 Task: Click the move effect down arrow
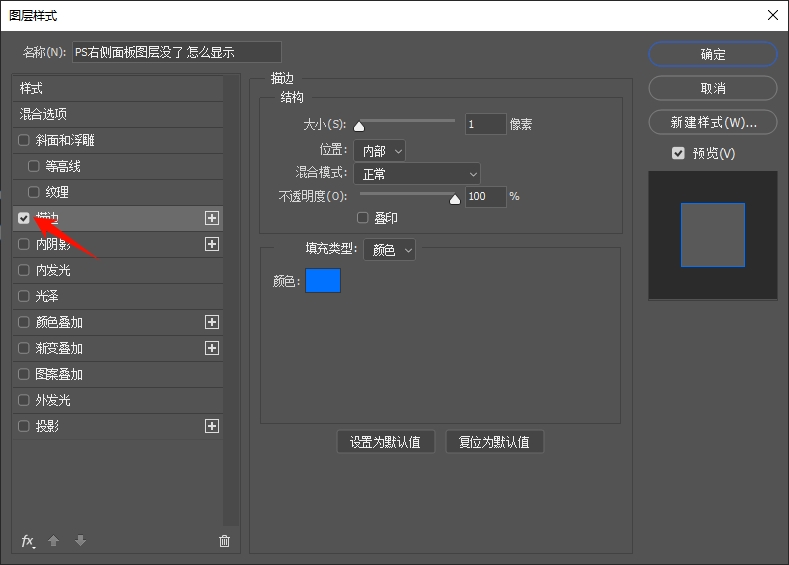pyautogui.click(x=80, y=541)
